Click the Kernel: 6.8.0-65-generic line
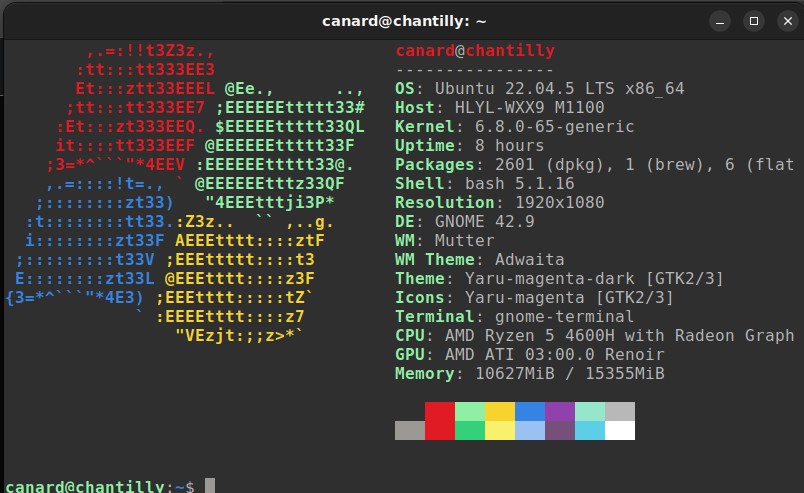The height and width of the screenshot is (493, 804). (x=515, y=126)
